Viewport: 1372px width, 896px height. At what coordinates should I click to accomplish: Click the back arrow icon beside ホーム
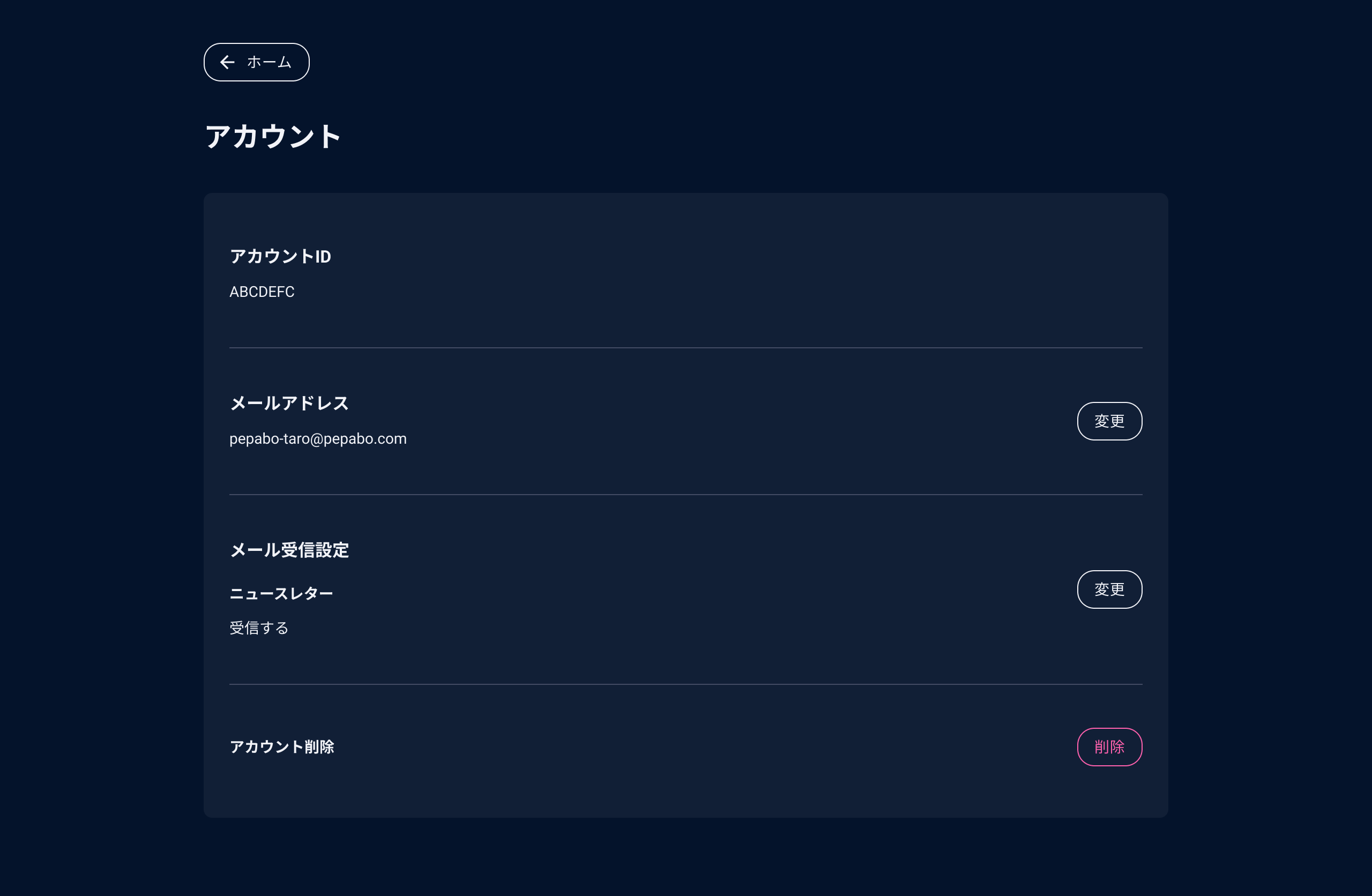(228, 62)
